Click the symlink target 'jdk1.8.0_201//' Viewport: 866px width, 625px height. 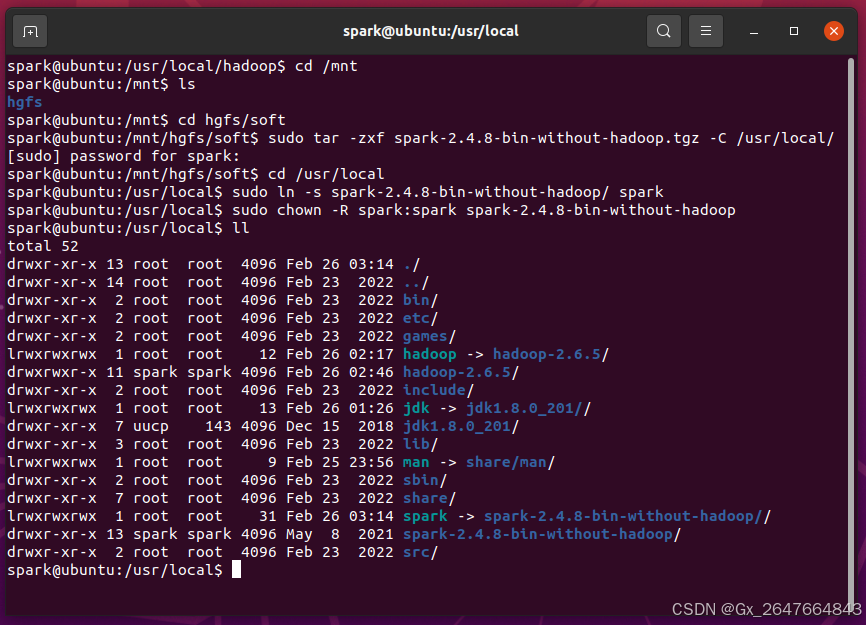click(x=529, y=408)
